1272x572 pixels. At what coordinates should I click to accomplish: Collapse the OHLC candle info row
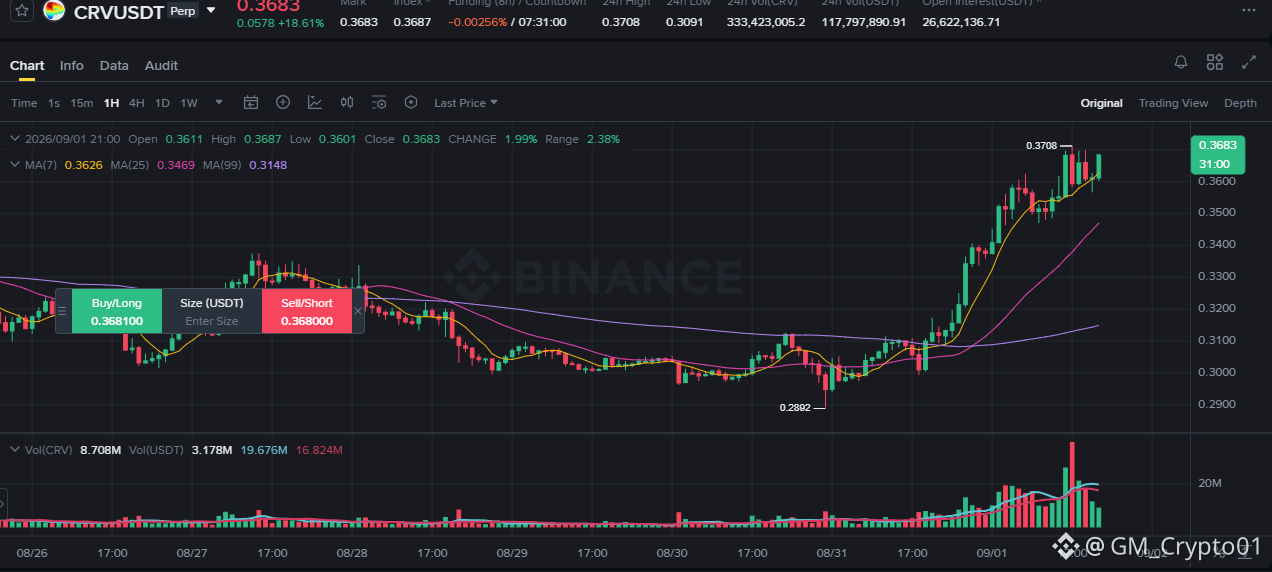point(14,139)
